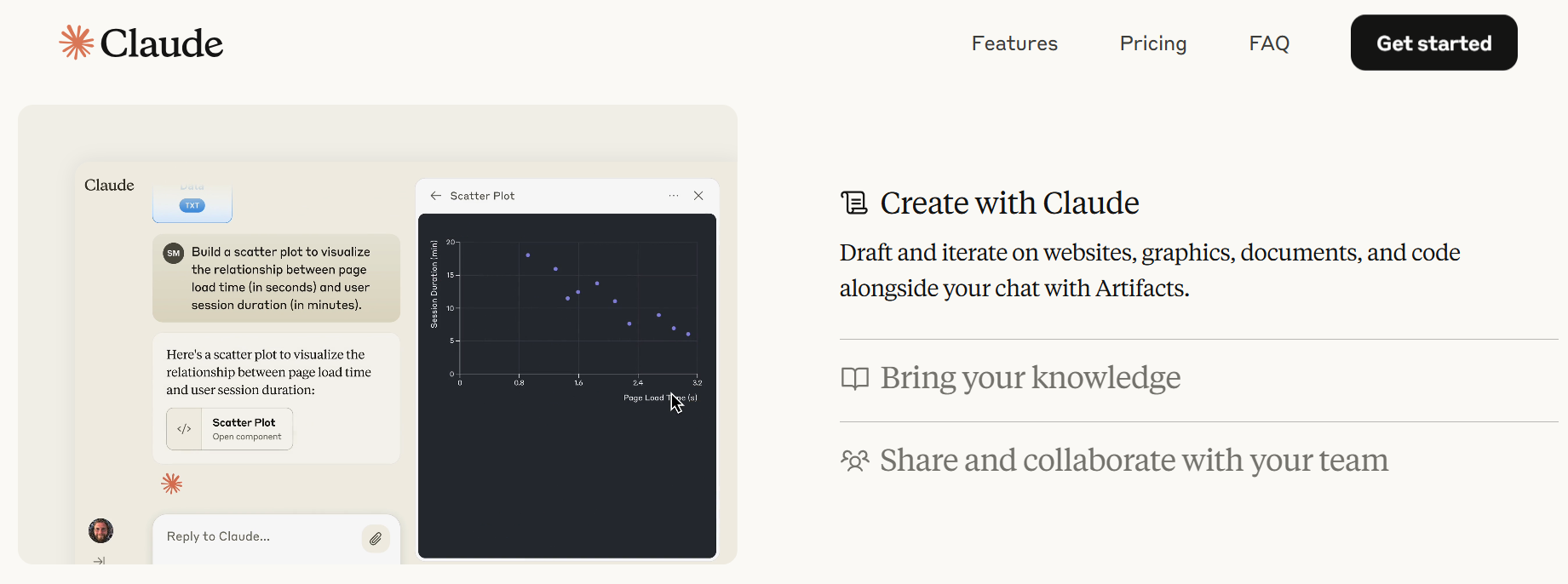Image resolution: width=1568 pixels, height=584 pixels.
Task: Open the Scatter Plot component card
Action: pyautogui.click(x=230, y=429)
